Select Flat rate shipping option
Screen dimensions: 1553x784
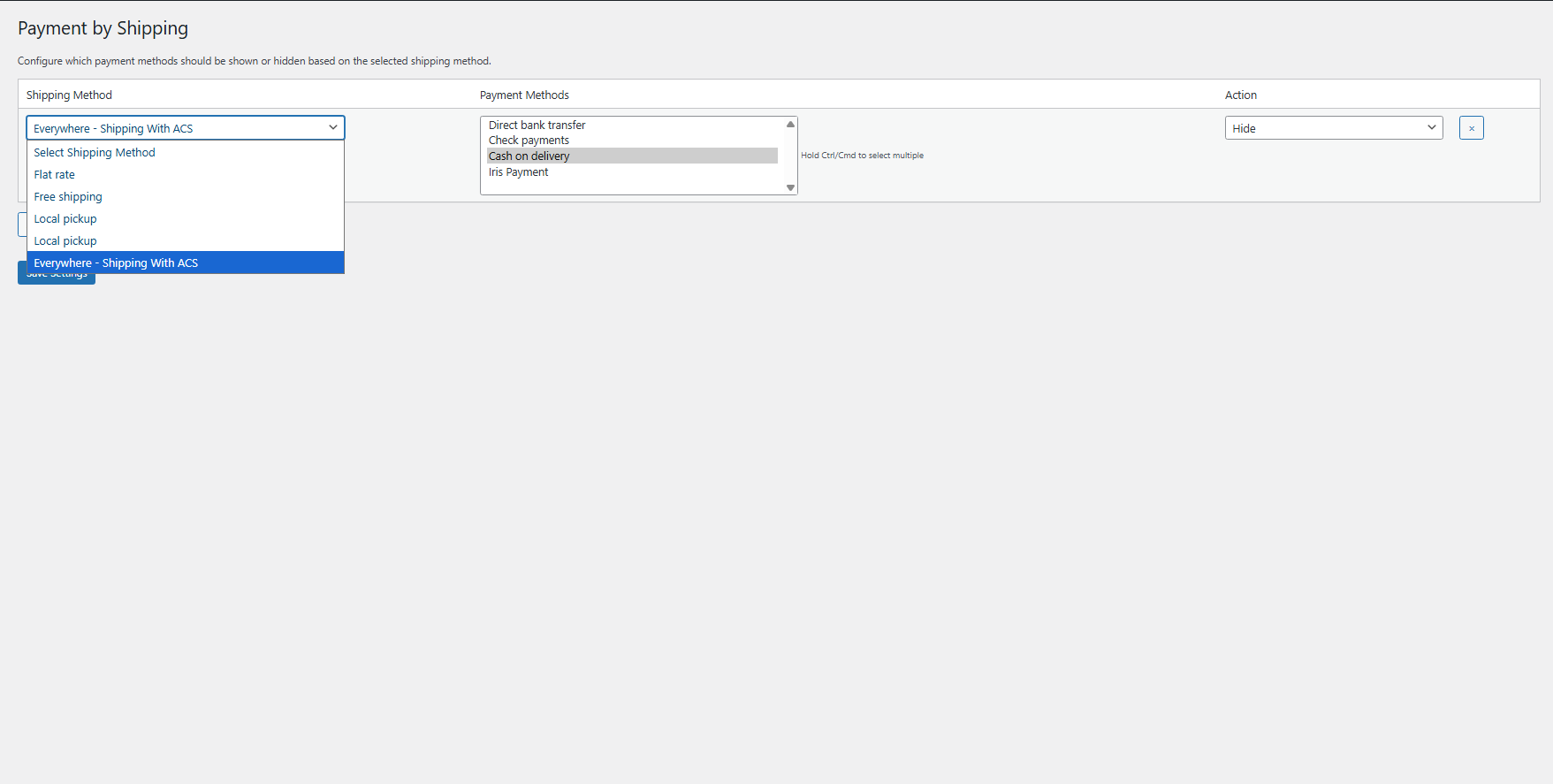[55, 175]
